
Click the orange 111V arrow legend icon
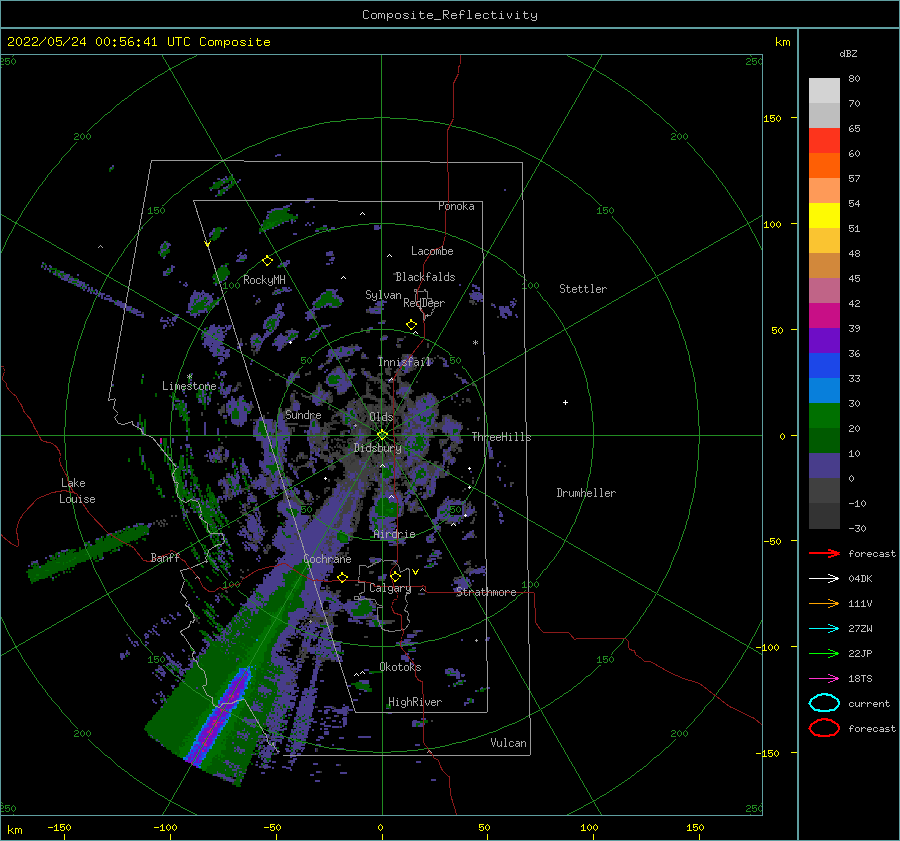pyautogui.click(x=824, y=603)
